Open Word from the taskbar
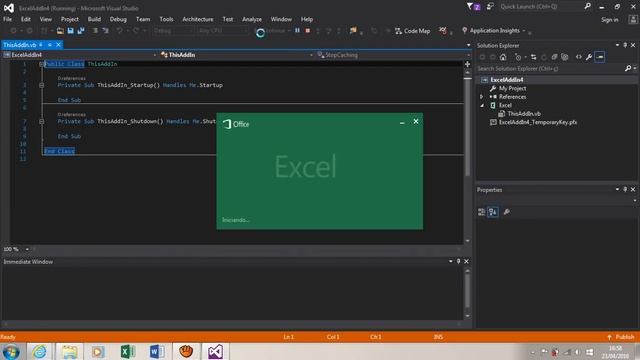This screenshot has height=360, width=640. click(x=157, y=351)
